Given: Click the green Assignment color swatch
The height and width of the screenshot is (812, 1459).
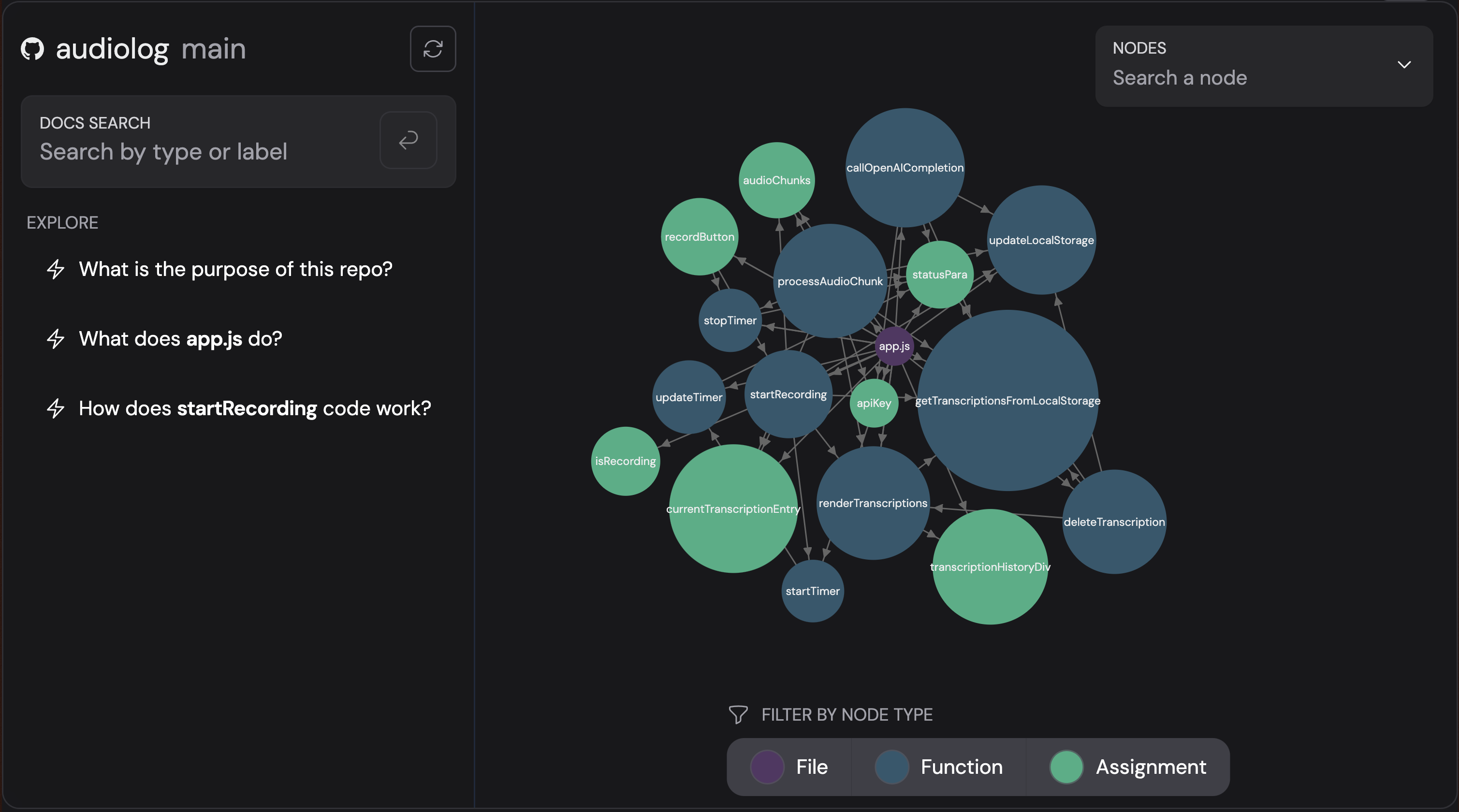Looking at the screenshot, I should pos(1066,767).
